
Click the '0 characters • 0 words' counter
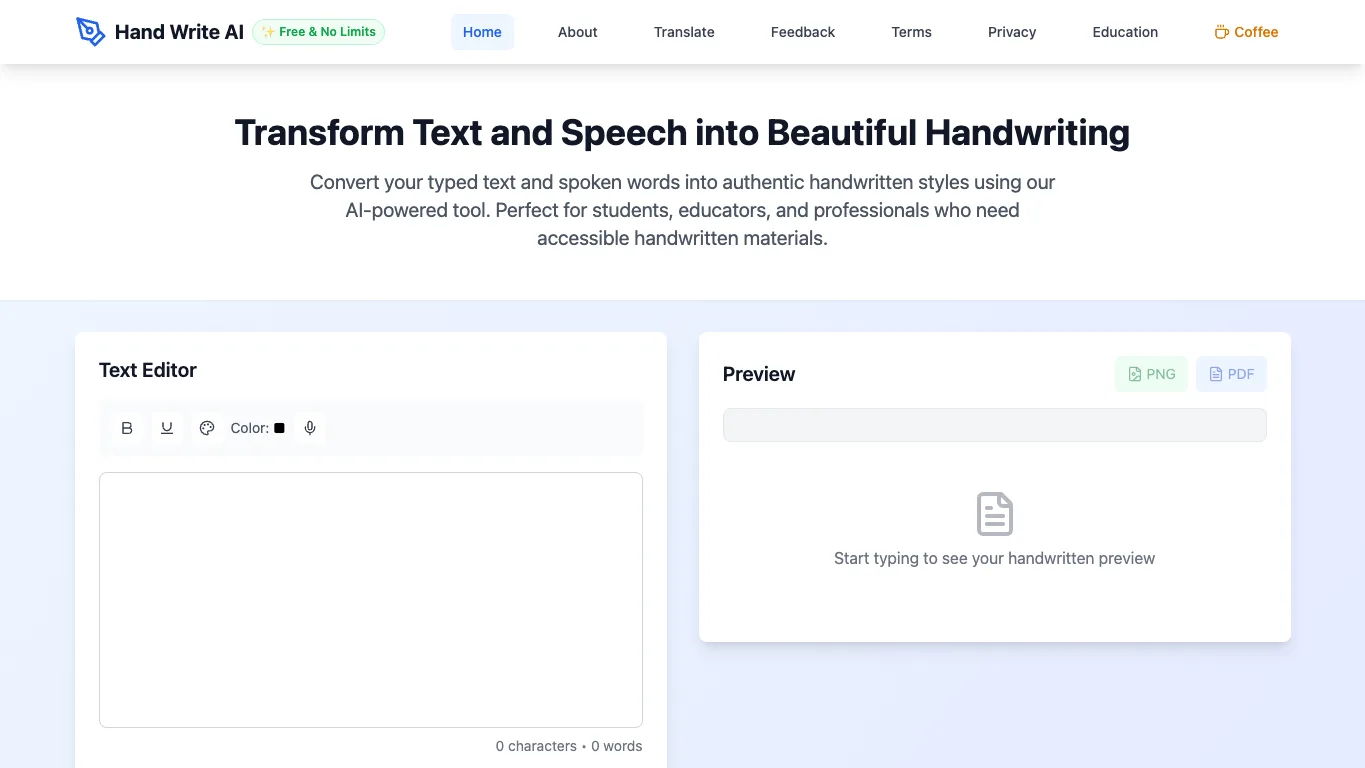click(569, 746)
